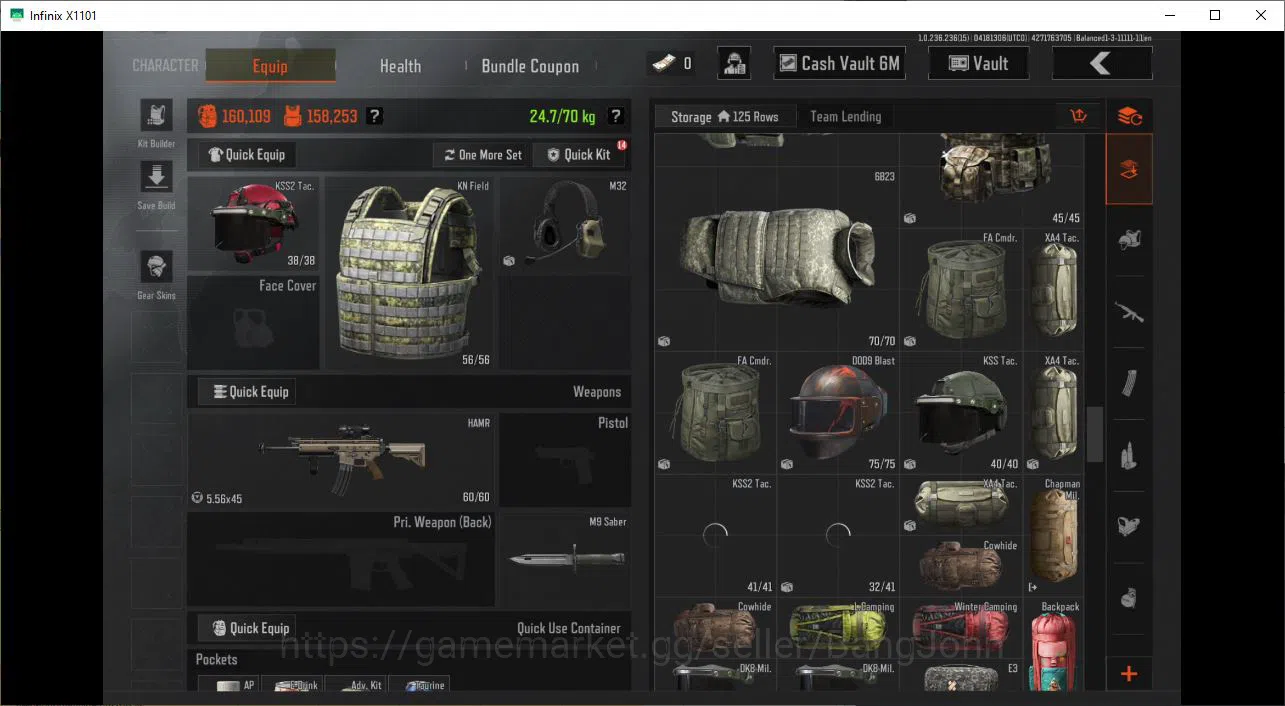Click the 160,109 backpack value
The image size is (1285, 706).
[234, 116]
